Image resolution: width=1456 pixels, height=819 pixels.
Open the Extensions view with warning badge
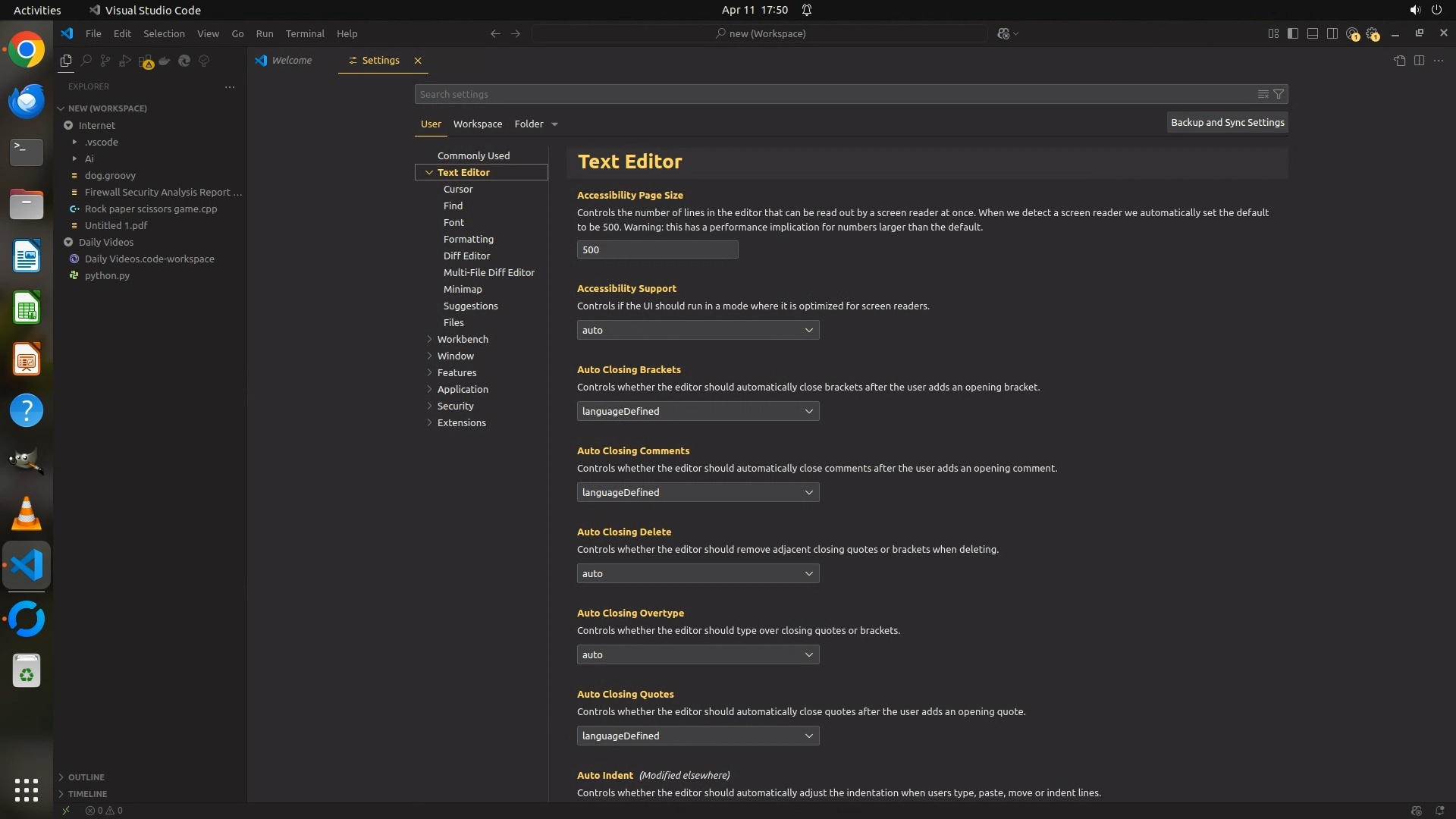146,61
